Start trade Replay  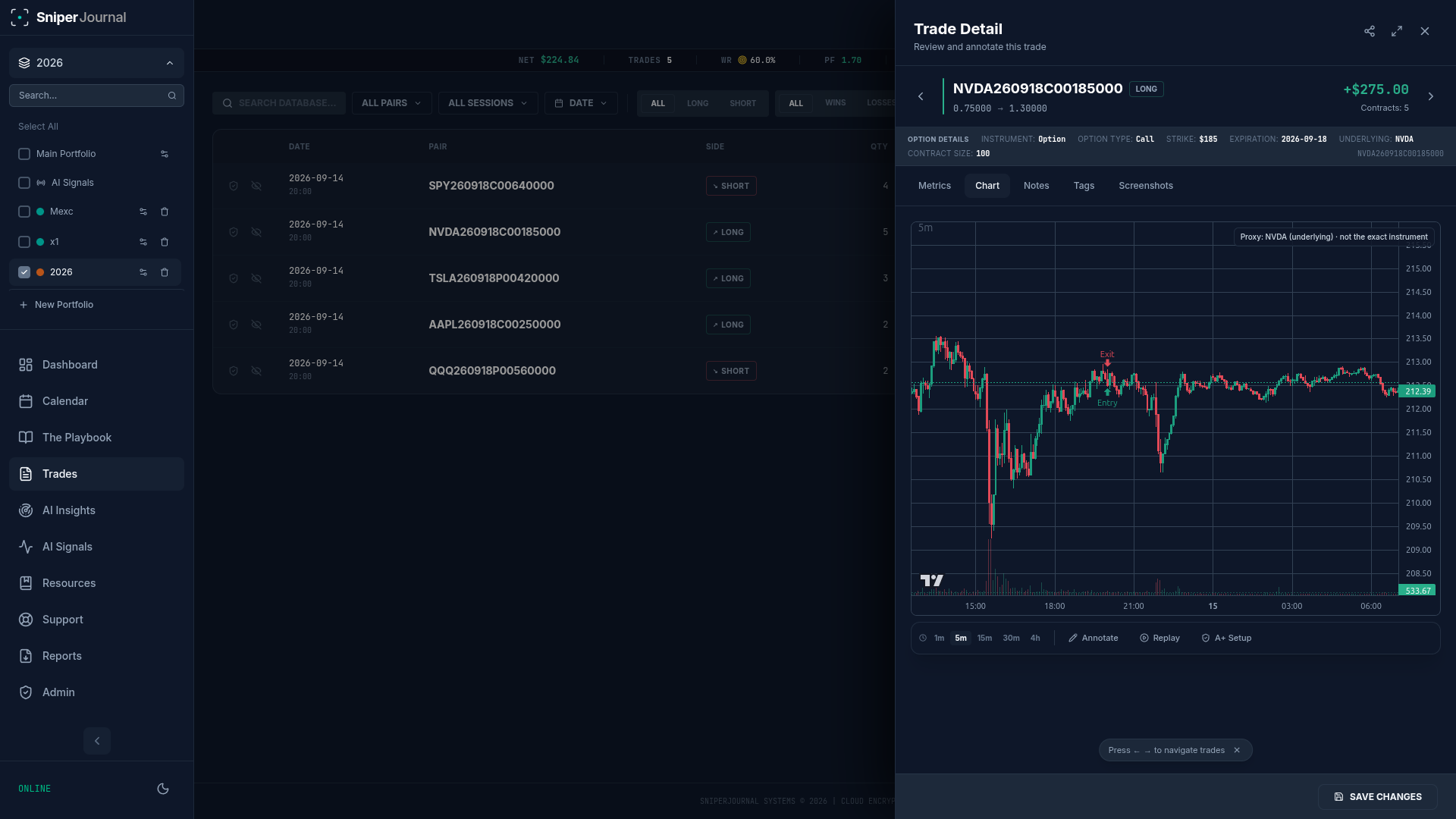tap(1159, 639)
